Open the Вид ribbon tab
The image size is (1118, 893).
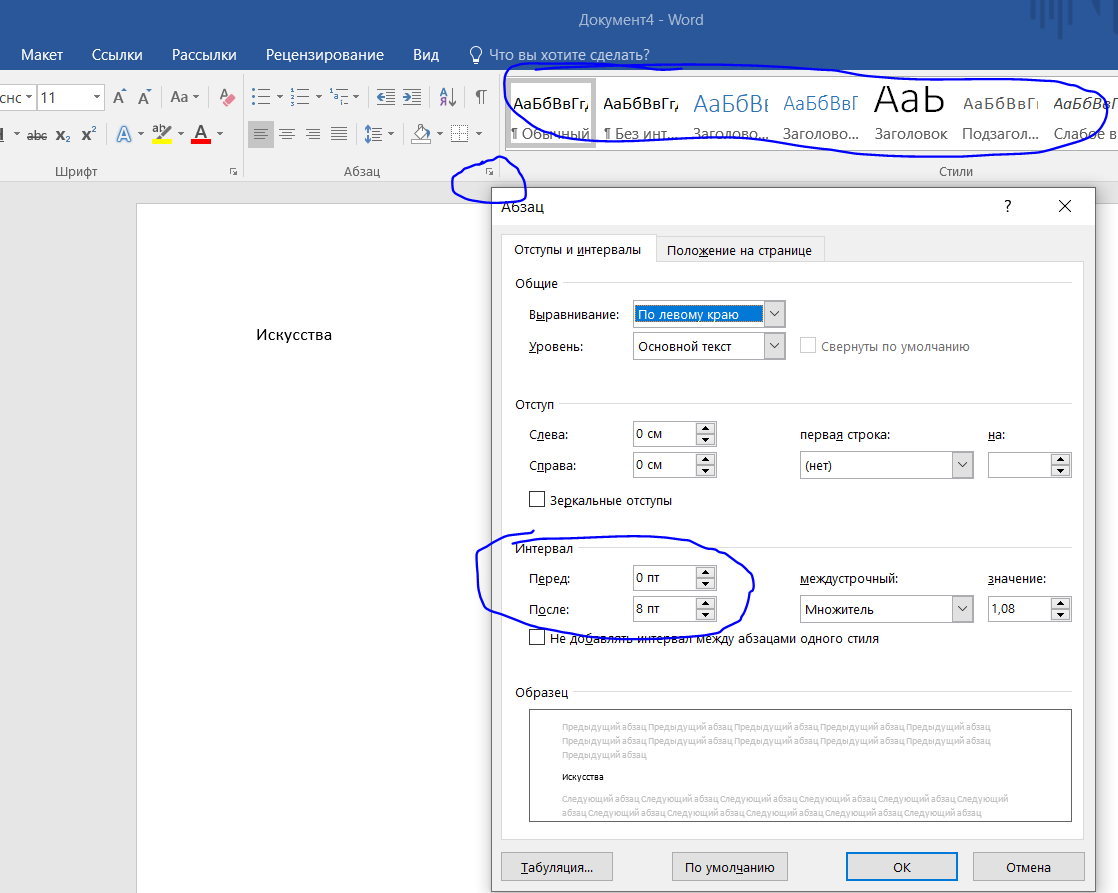(426, 55)
